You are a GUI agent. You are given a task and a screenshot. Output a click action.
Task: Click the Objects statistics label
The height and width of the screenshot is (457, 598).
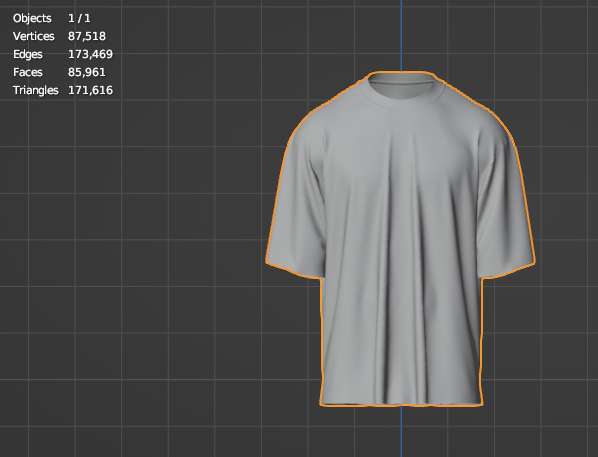(x=32, y=18)
